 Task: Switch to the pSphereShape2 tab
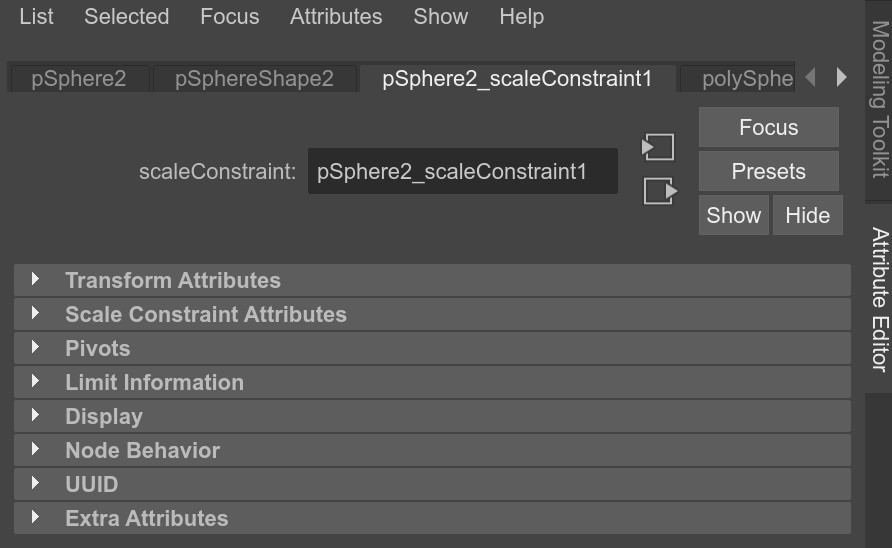pos(254,79)
